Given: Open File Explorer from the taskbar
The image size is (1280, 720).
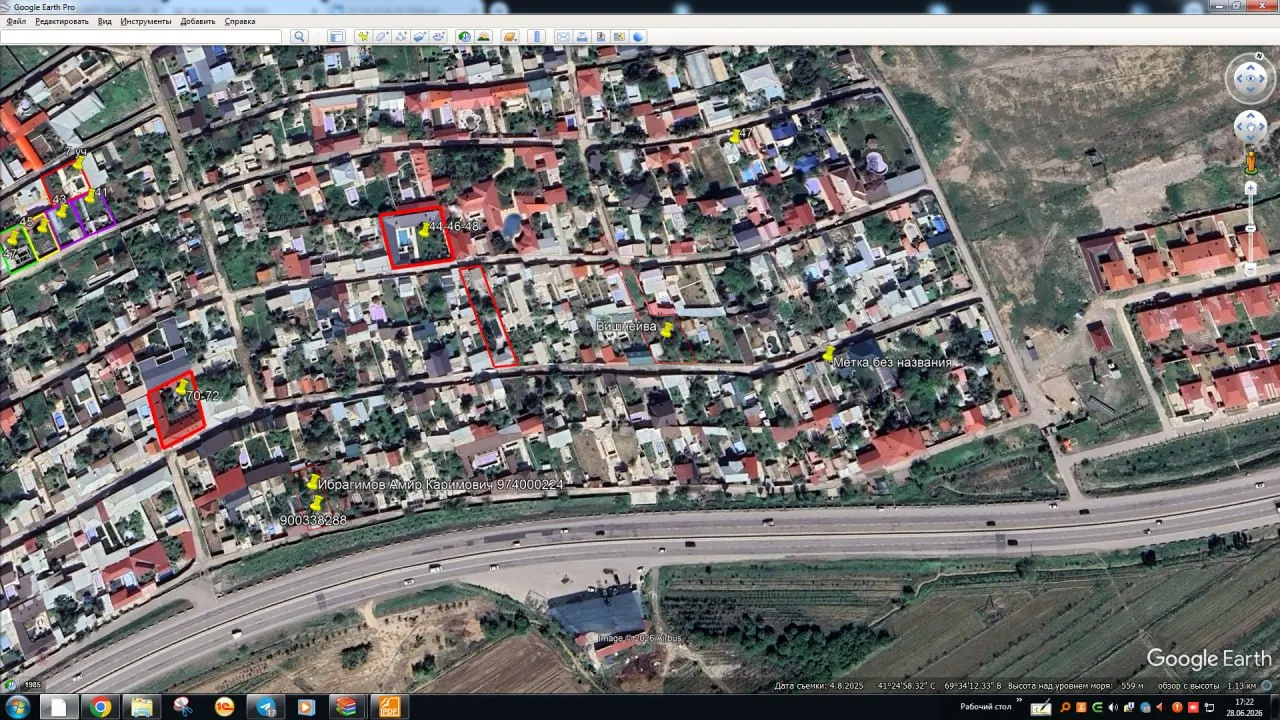Looking at the screenshot, I should click(141, 707).
